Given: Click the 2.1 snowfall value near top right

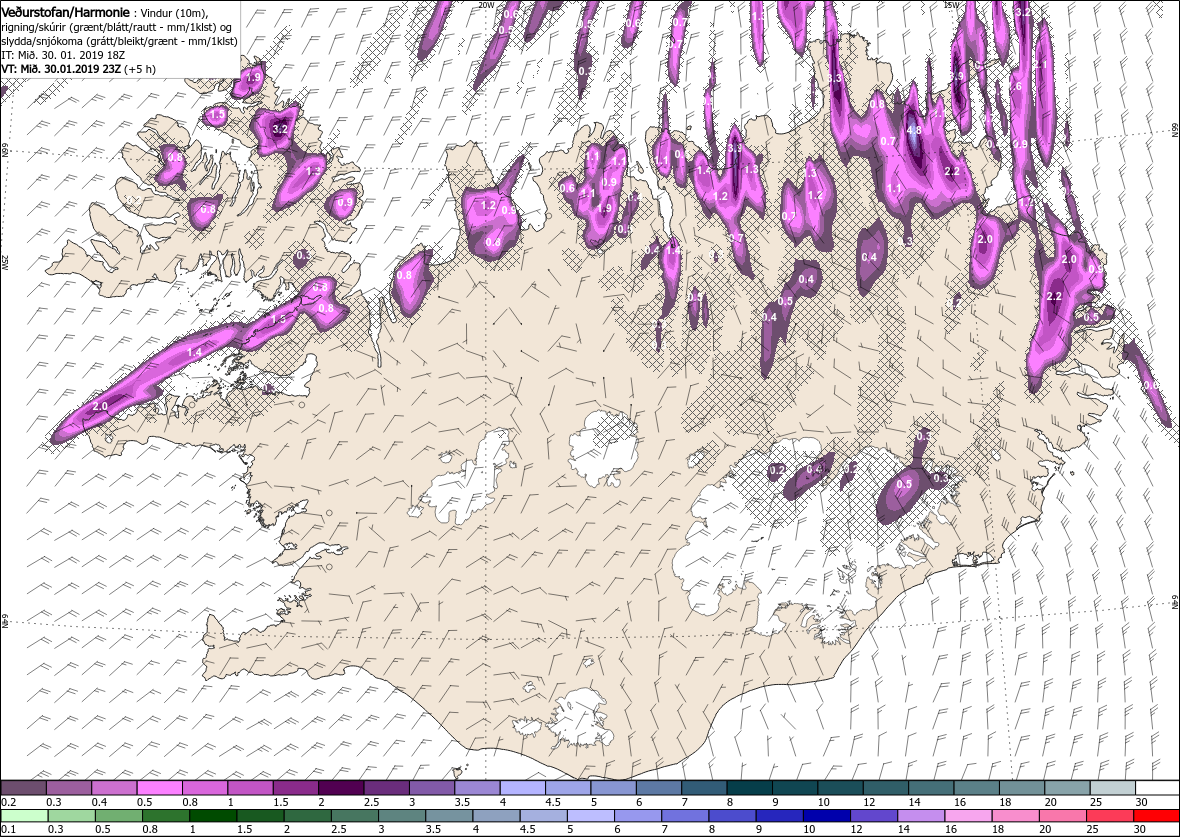Looking at the screenshot, I should pos(1042,65).
